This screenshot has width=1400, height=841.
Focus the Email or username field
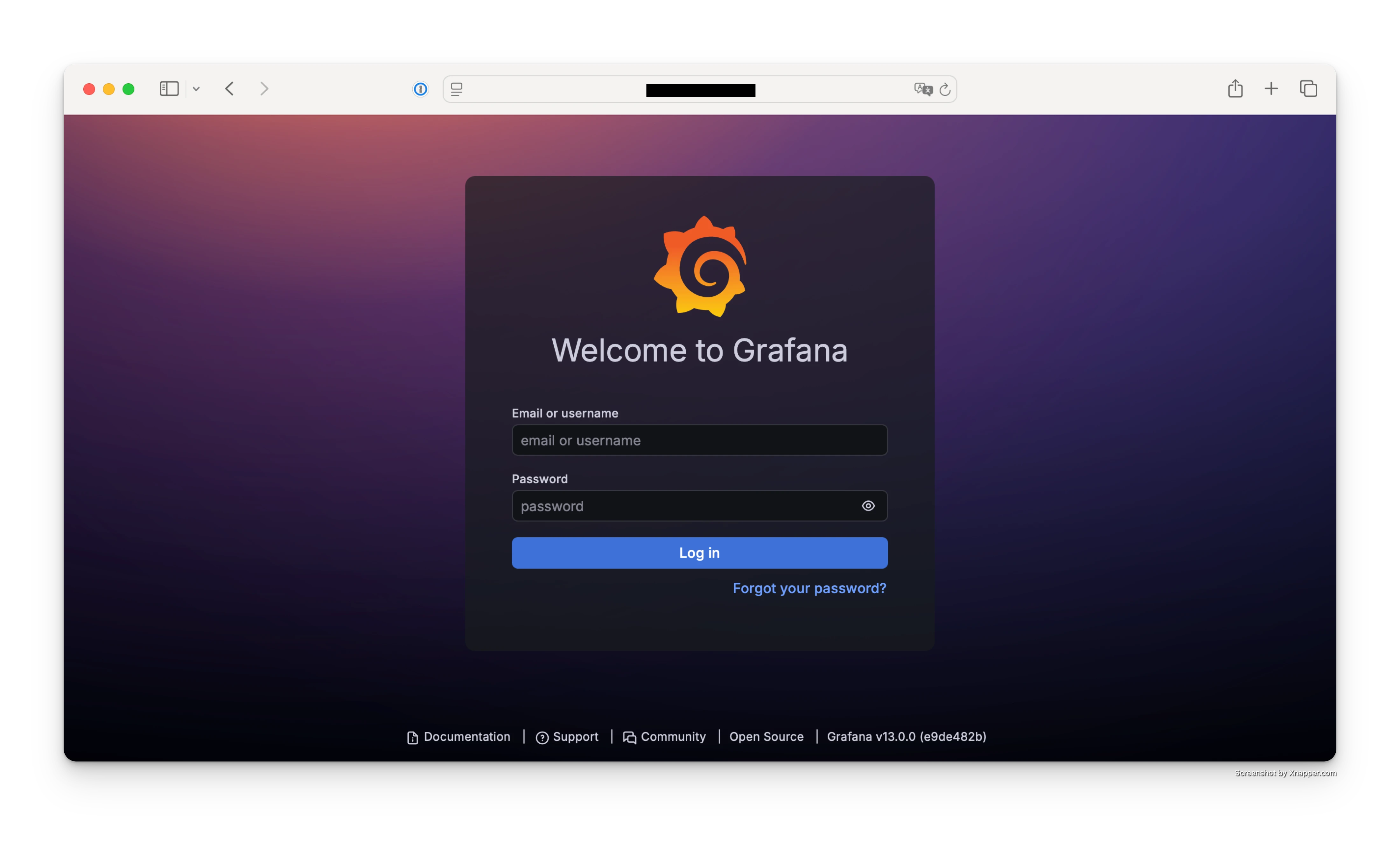coord(699,440)
